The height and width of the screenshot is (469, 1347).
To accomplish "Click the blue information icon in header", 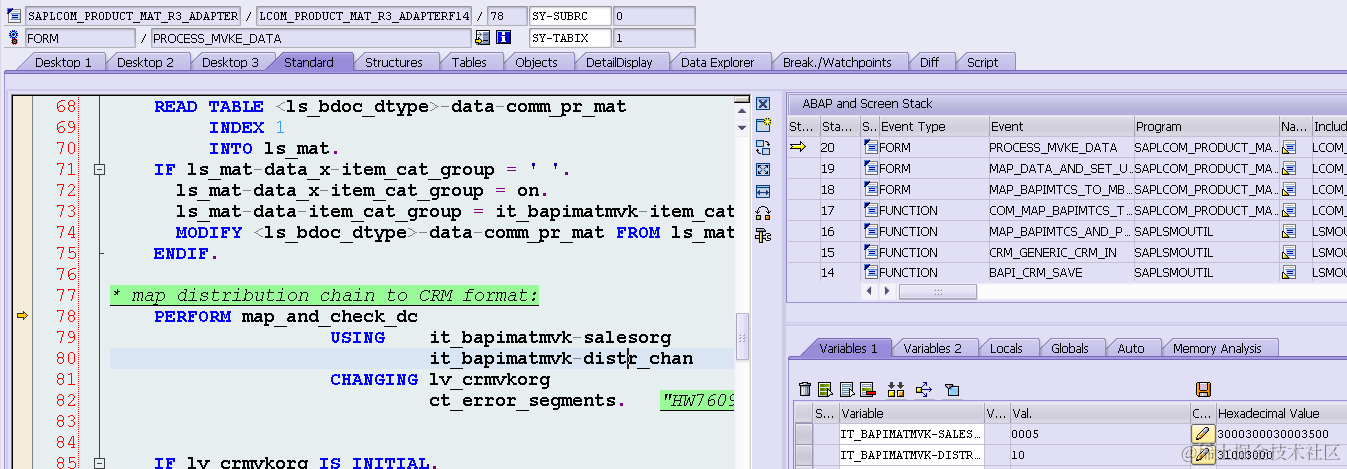I will (503, 38).
